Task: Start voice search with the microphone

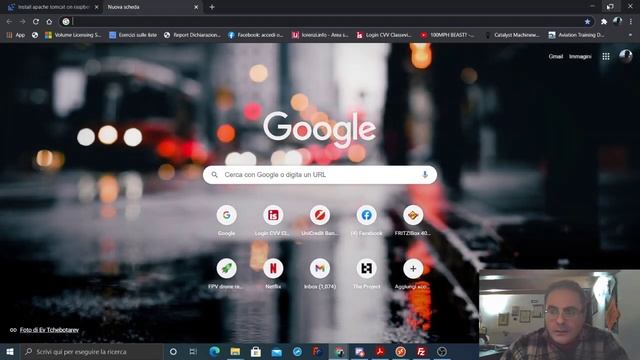Action: click(x=425, y=175)
